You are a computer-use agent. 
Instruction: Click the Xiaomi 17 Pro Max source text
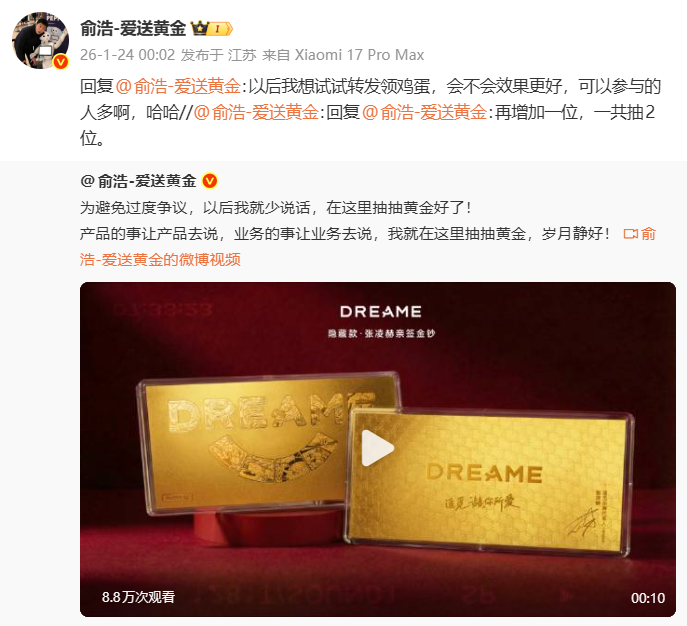point(359,55)
